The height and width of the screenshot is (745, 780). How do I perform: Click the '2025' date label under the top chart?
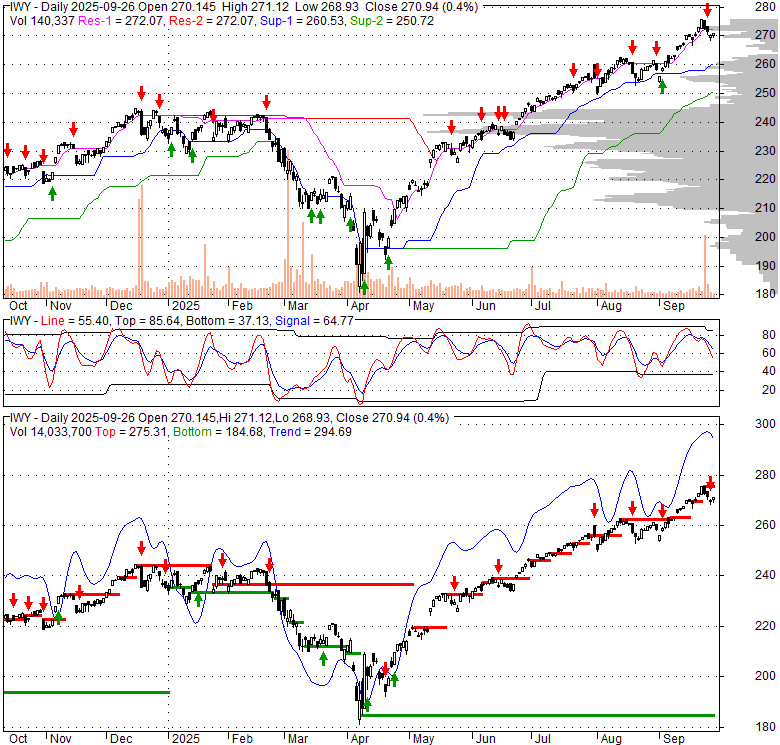pyautogui.click(x=186, y=306)
